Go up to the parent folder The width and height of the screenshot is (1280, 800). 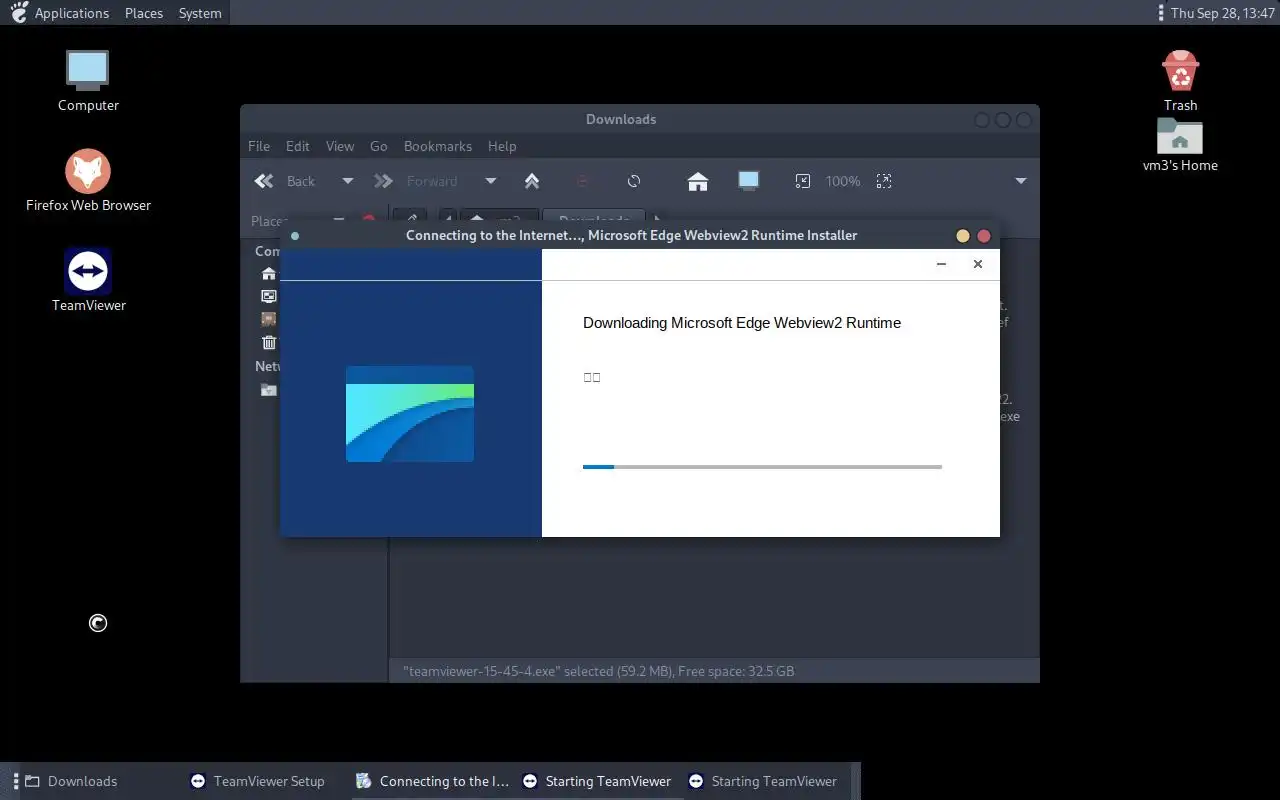click(x=532, y=181)
